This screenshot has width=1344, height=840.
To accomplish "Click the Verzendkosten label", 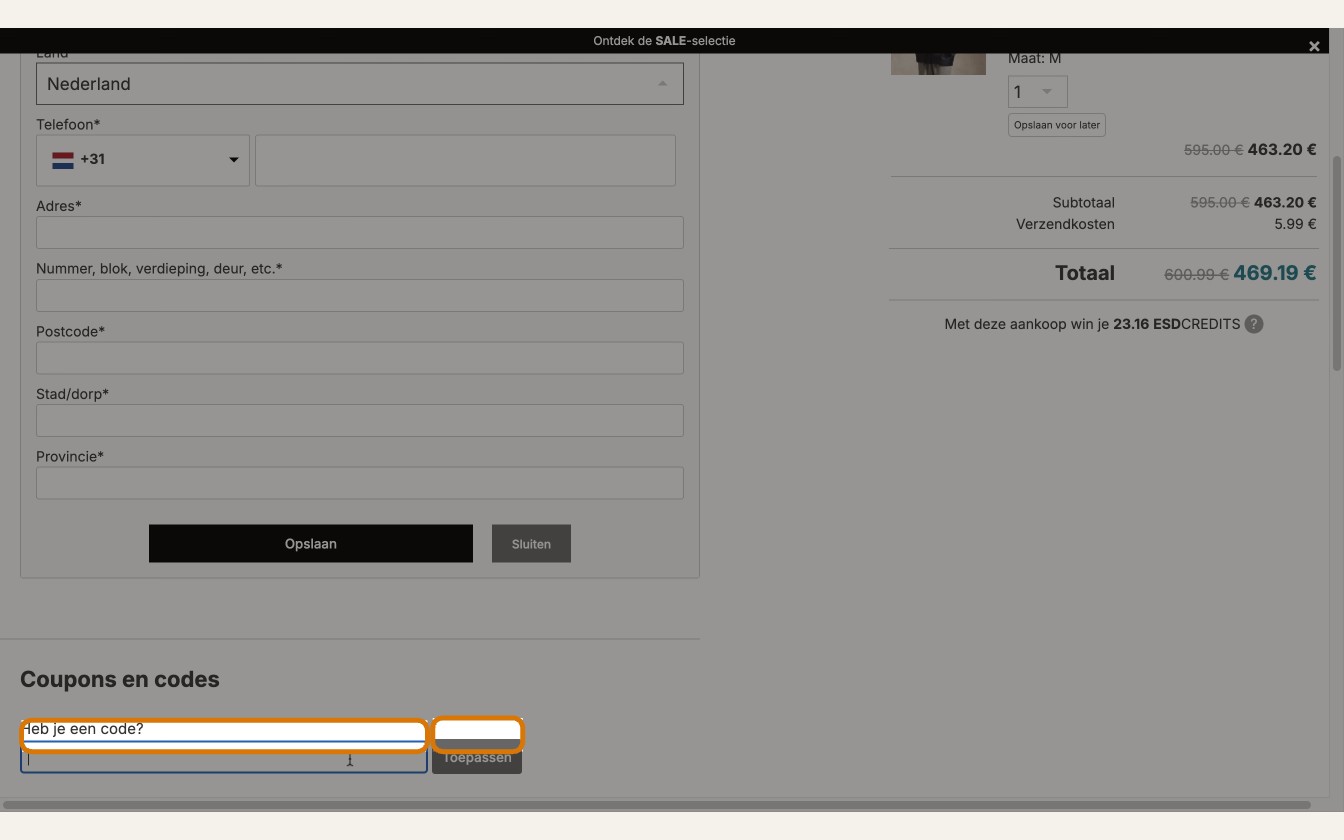I will [1065, 224].
